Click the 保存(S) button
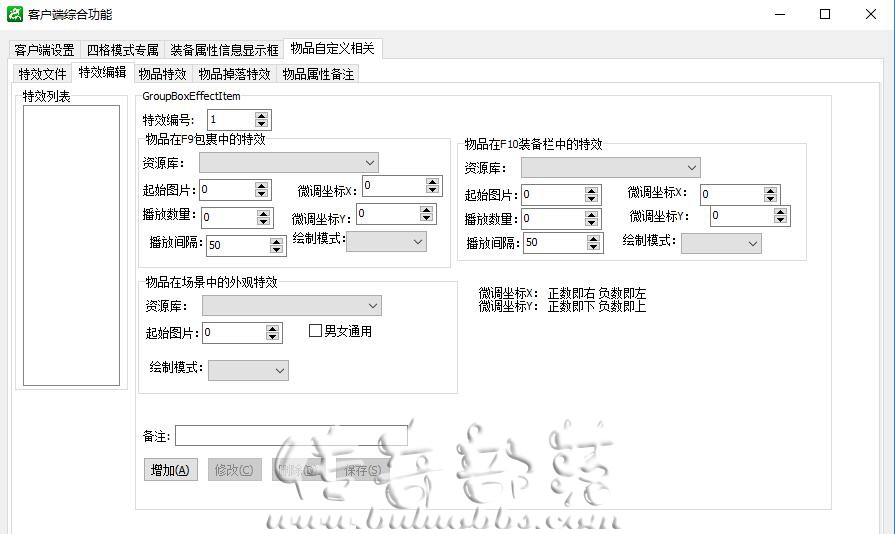This screenshot has width=895, height=534. tap(362, 470)
